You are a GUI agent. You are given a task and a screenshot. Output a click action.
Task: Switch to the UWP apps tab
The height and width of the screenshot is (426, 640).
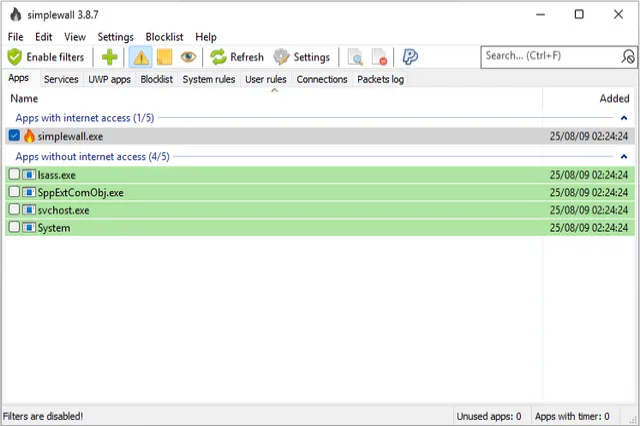109,79
